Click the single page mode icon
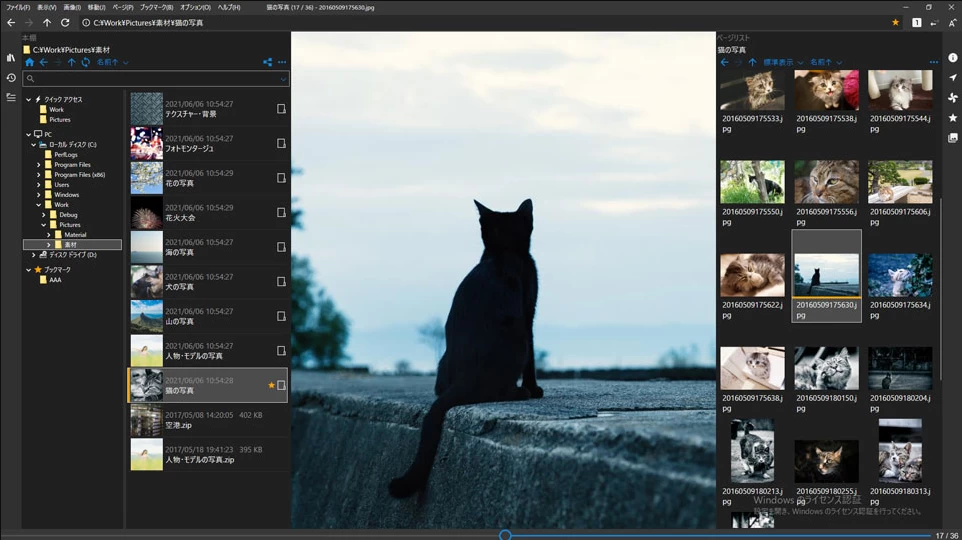Viewport: 962px width, 540px height. point(916,22)
